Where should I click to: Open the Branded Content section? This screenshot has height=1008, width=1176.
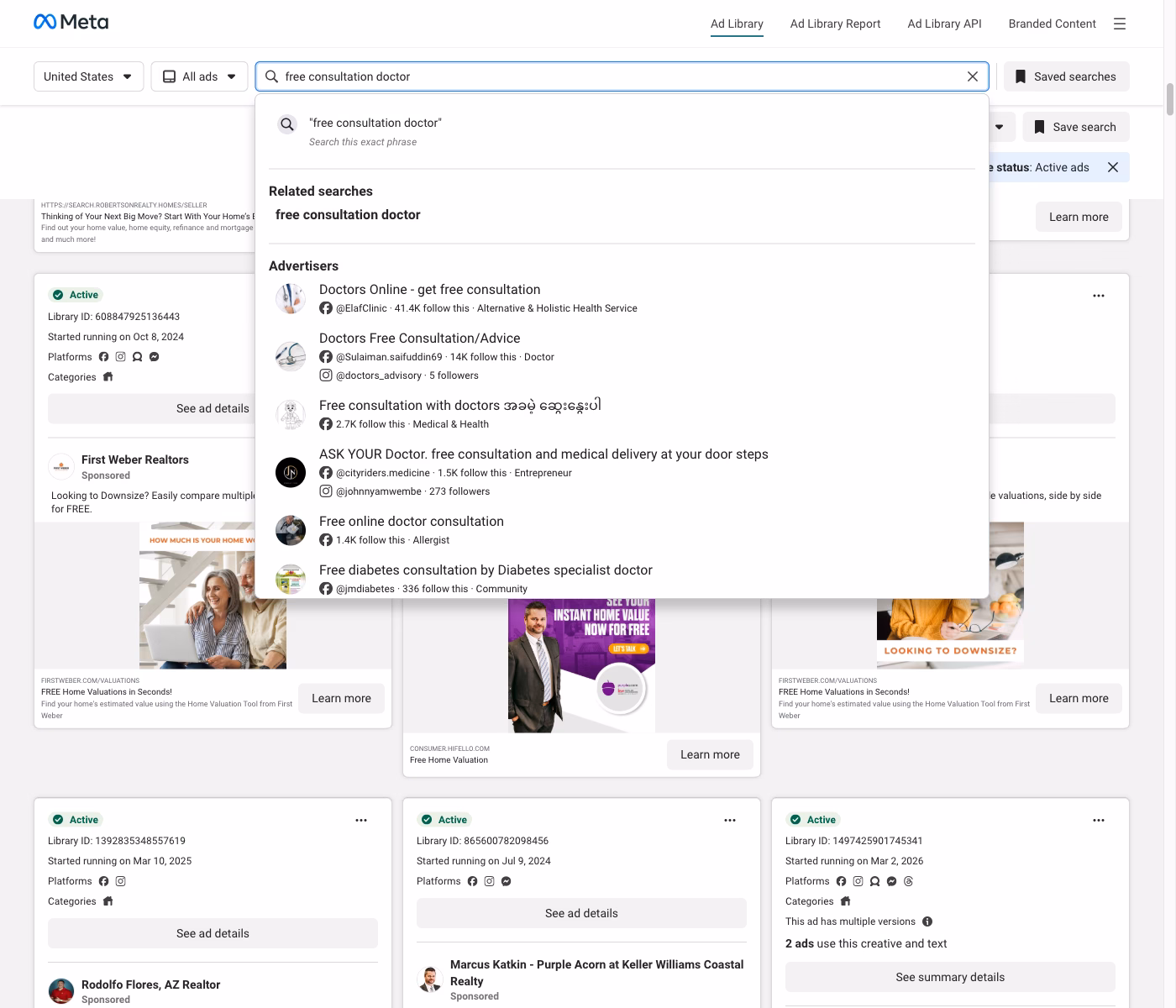tap(1052, 24)
